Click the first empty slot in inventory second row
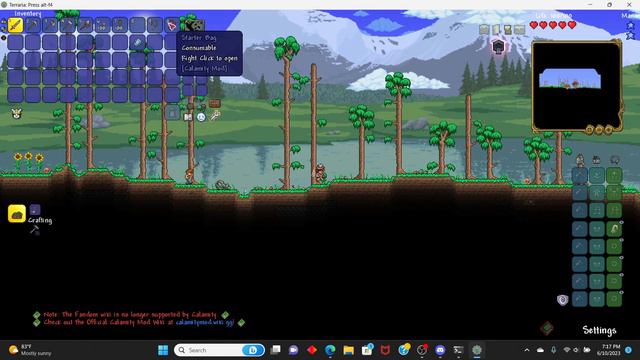 (x=15, y=42)
